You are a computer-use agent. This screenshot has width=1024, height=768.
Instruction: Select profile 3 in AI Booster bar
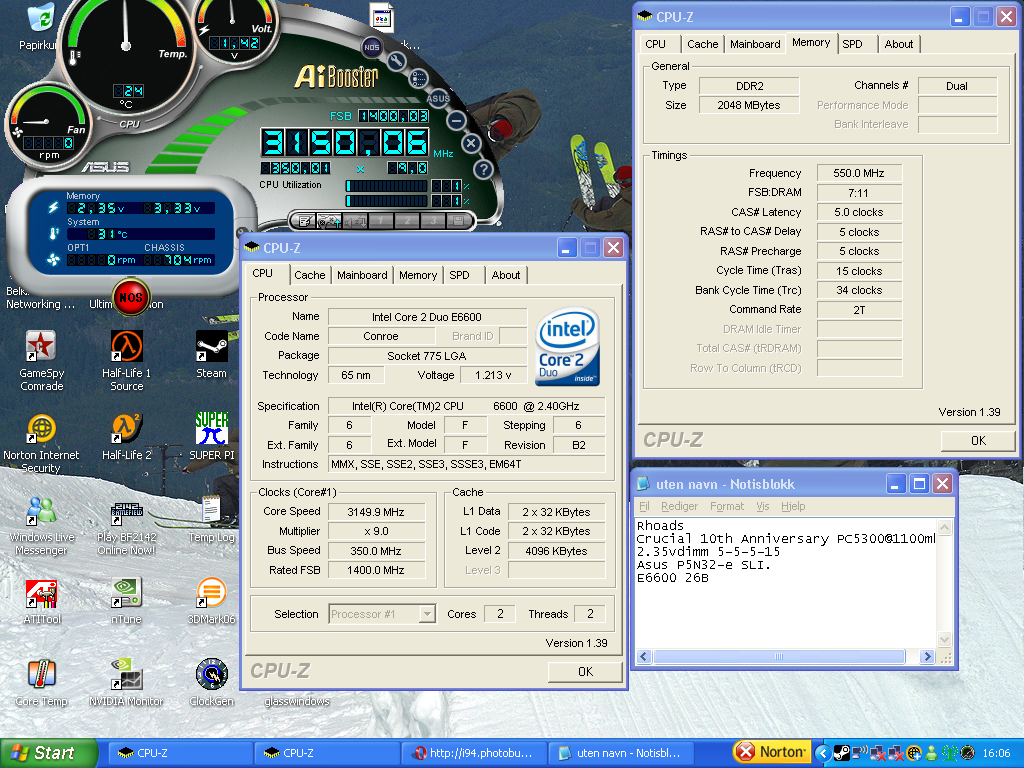tap(433, 221)
